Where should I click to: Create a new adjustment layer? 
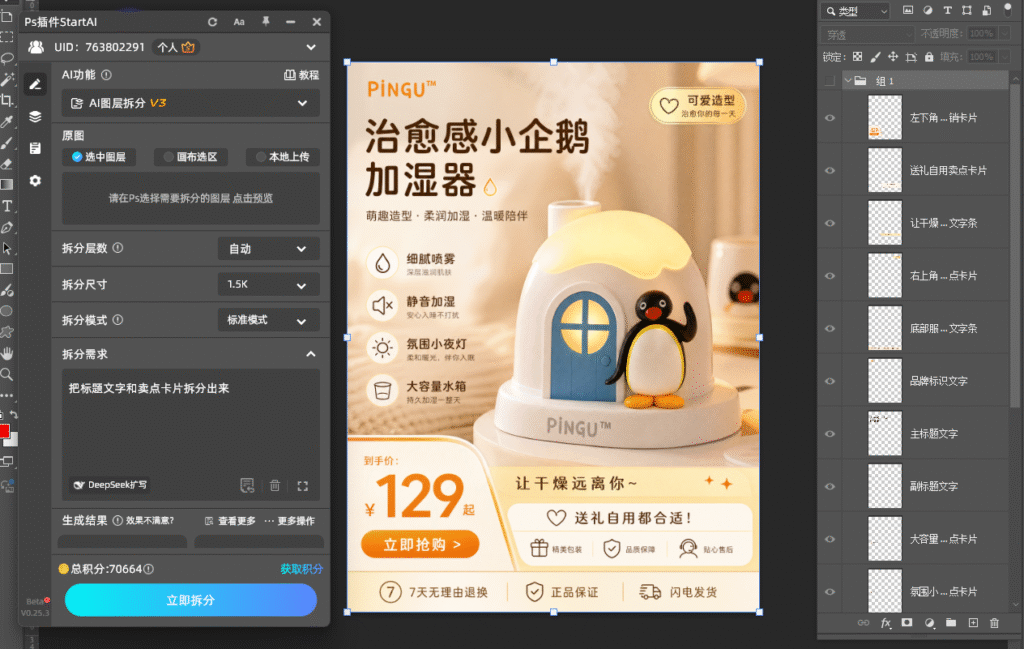tap(929, 623)
